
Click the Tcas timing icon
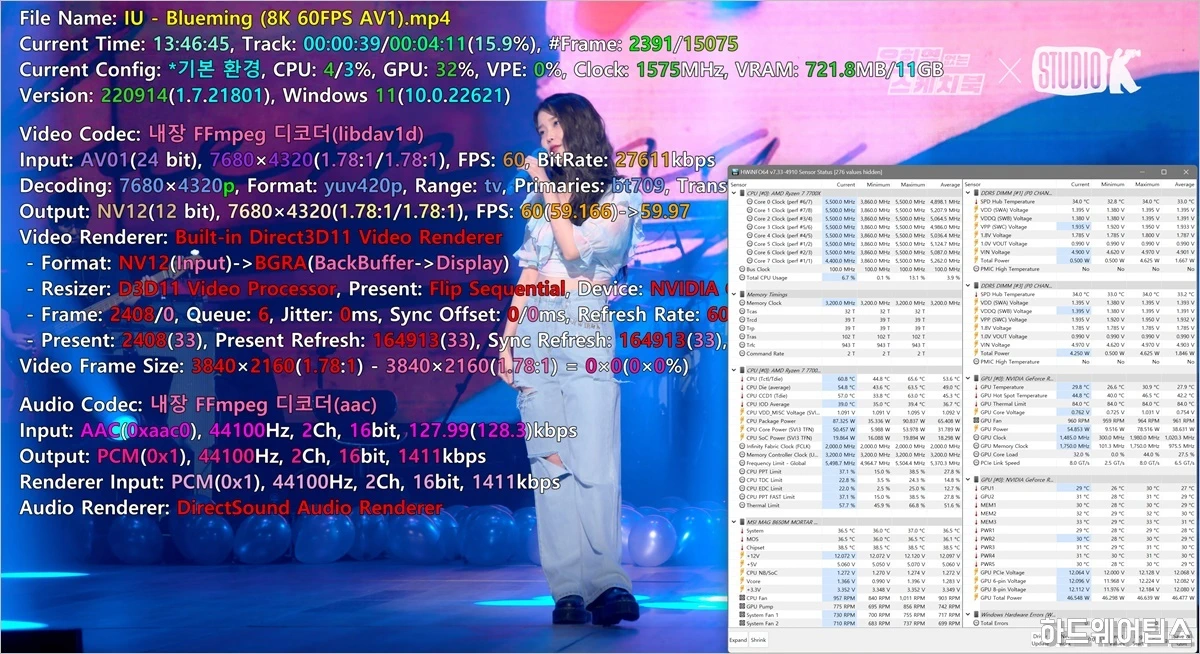[741, 310]
